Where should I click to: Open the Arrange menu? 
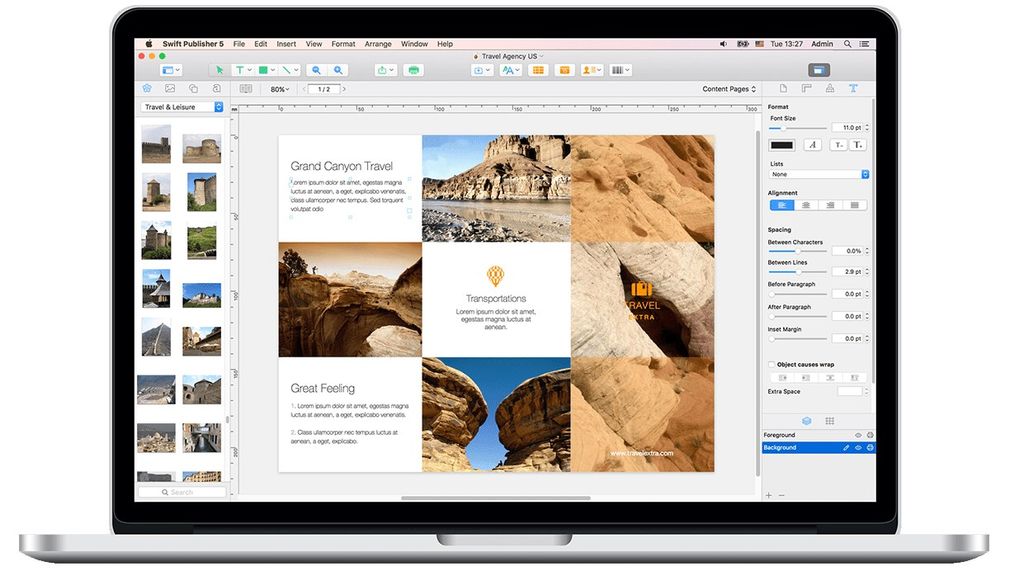coord(378,43)
